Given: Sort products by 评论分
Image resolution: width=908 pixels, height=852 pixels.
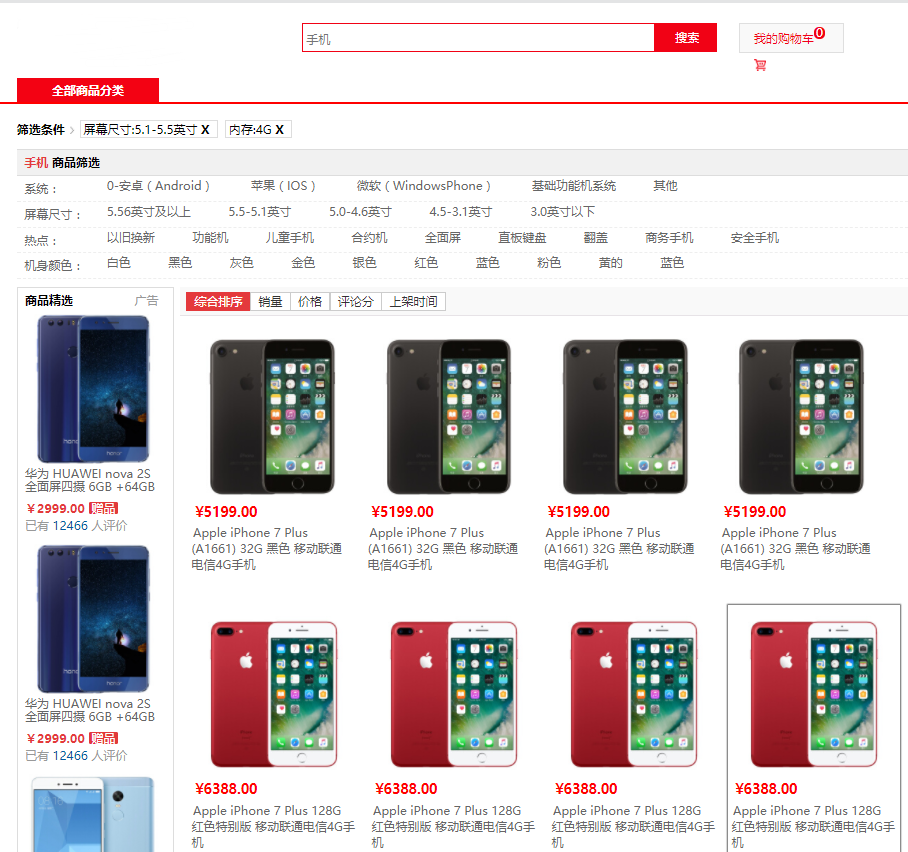Looking at the screenshot, I should click(x=356, y=302).
